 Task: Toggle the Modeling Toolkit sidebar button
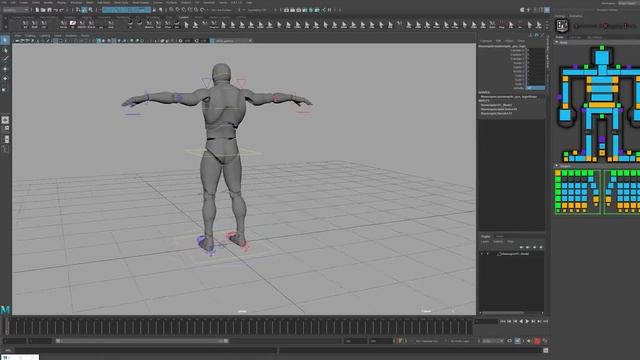tap(522, 10)
